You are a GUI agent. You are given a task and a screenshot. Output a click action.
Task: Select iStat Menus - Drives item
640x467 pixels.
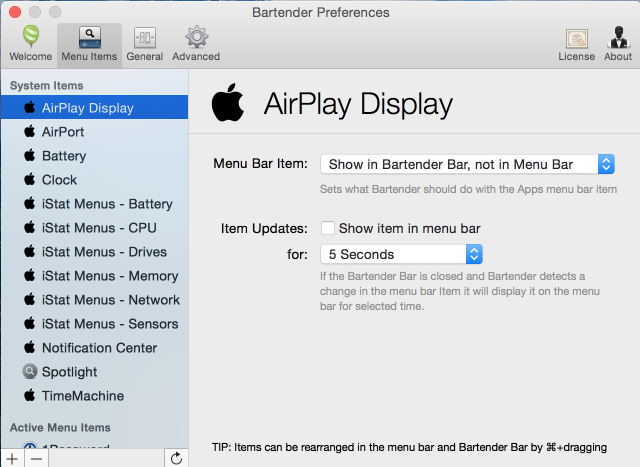[94, 252]
